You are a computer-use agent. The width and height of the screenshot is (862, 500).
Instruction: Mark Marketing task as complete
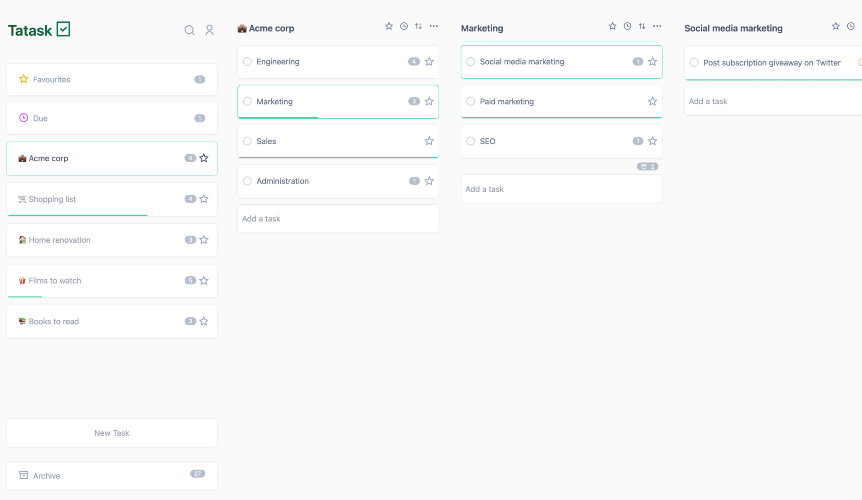pyautogui.click(x=247, y=101)
